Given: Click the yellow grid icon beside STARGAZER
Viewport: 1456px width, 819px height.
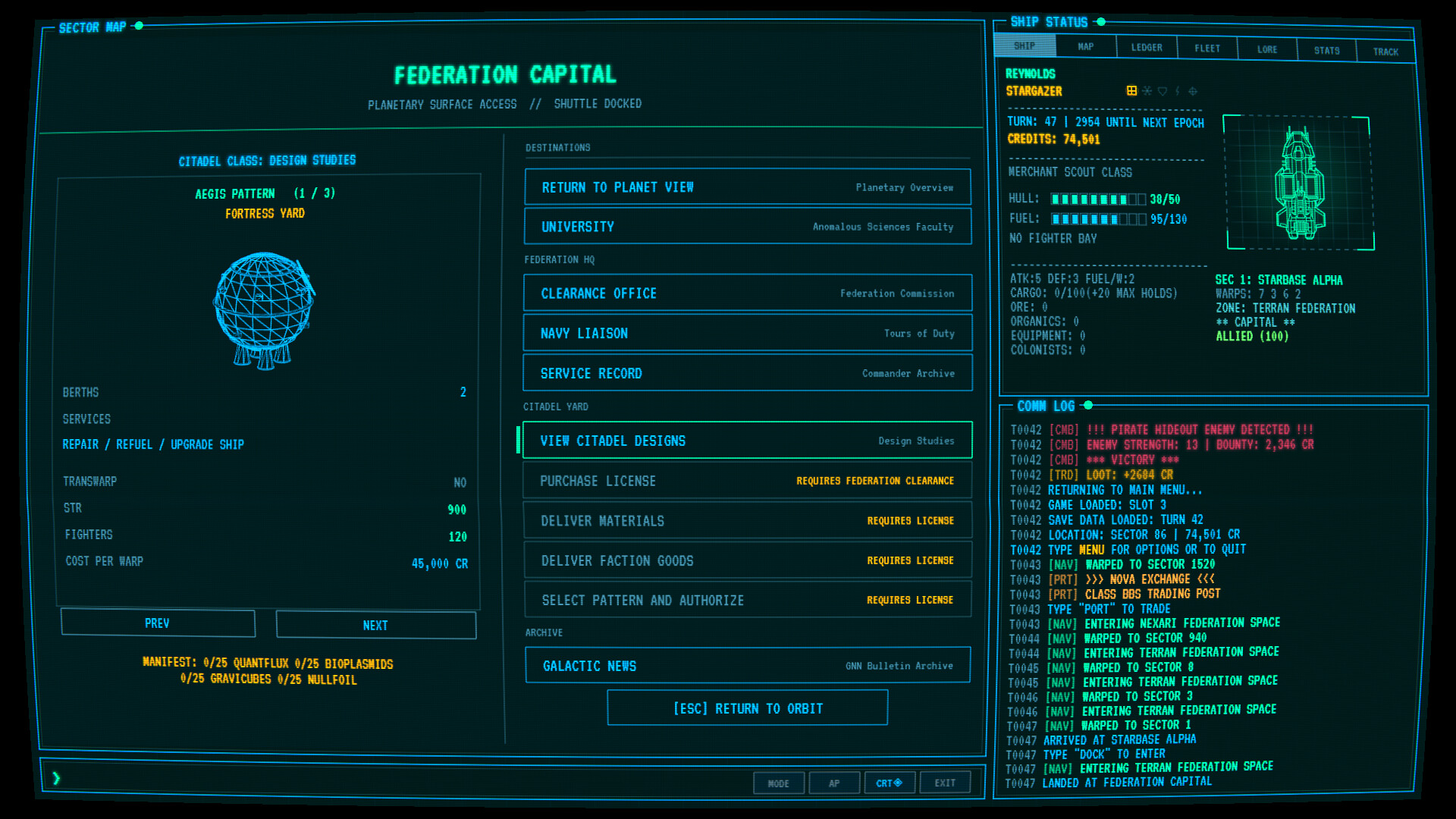Looking at the screenshot, I should [x=1131, y=91].
